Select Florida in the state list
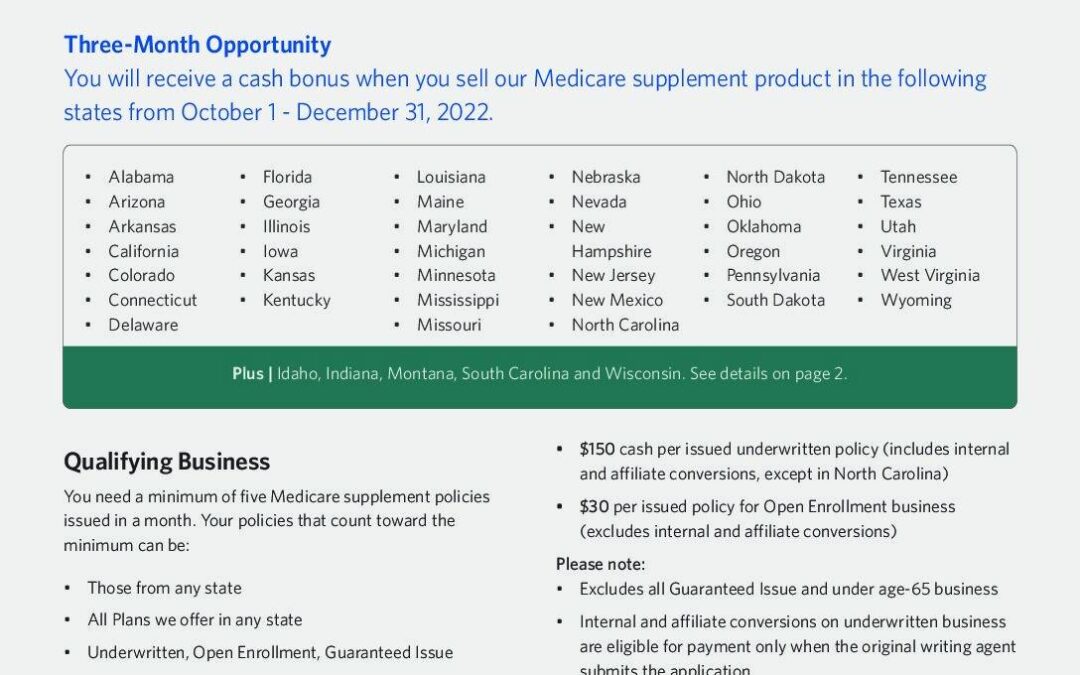 pyautogui.click(x=287, y=177)
